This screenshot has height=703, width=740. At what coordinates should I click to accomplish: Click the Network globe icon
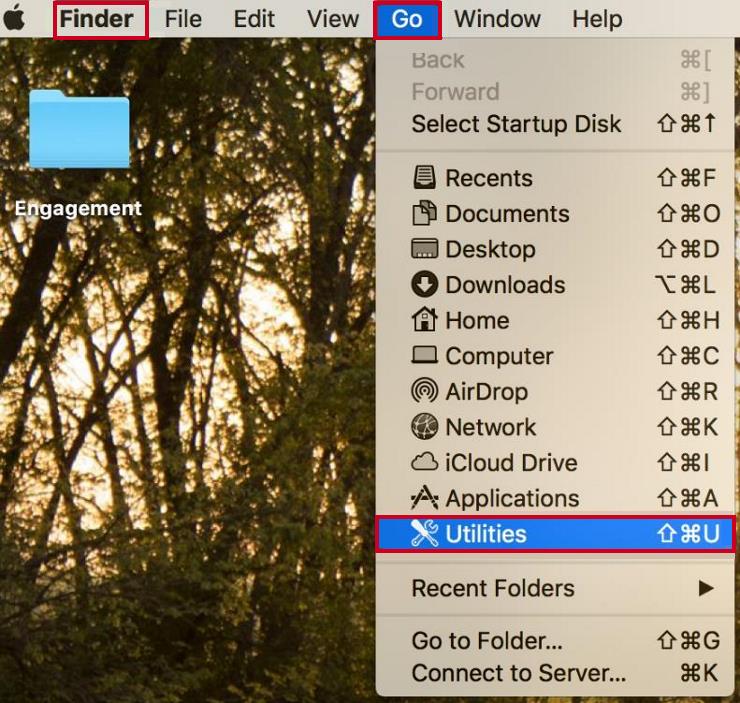[424, 427]
